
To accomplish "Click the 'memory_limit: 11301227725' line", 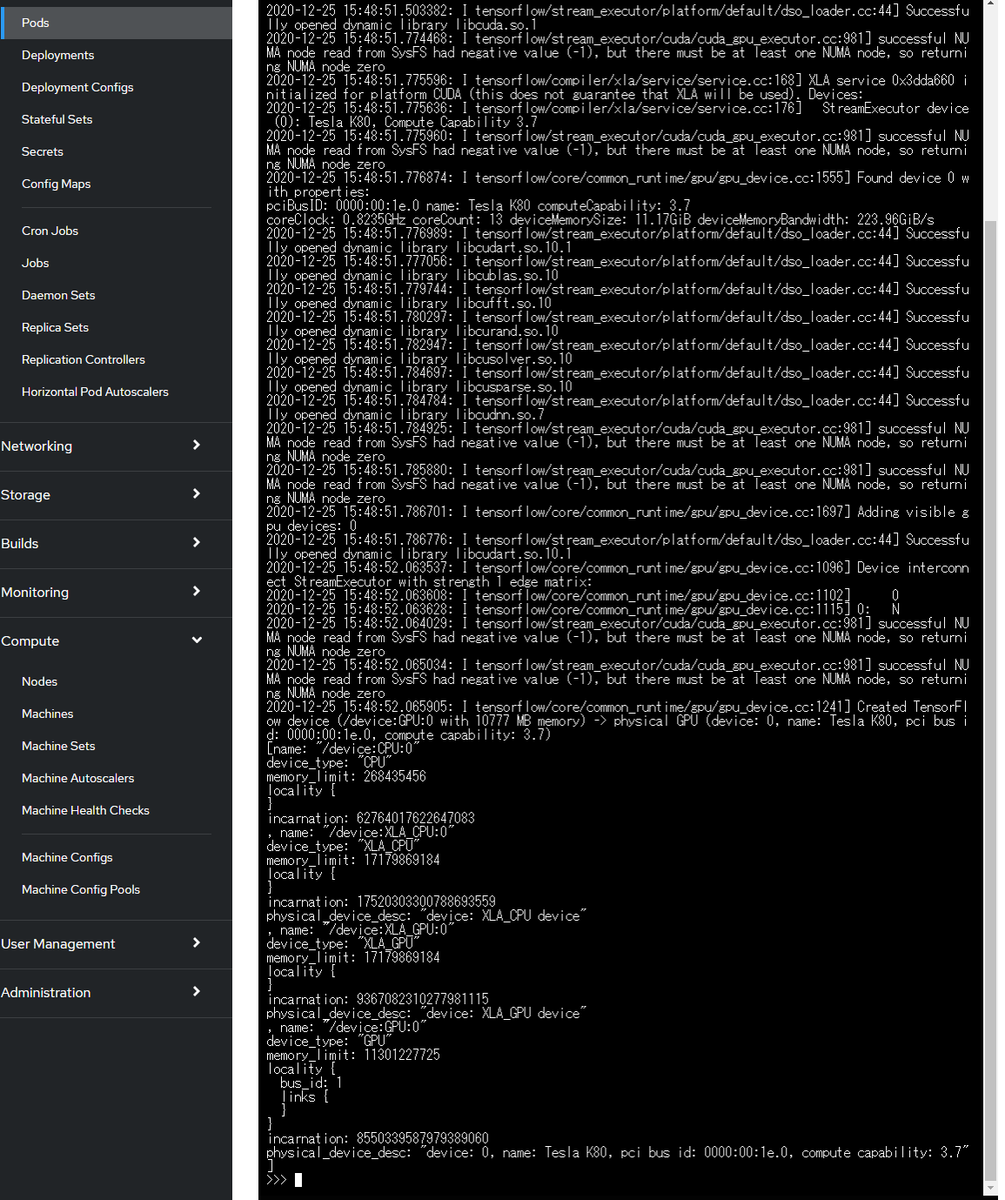I will 353,1055.
